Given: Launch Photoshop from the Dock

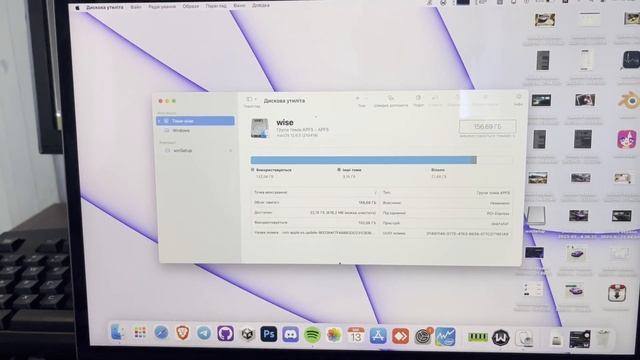Looking at the screenshot, I should [x=269, y=334].
